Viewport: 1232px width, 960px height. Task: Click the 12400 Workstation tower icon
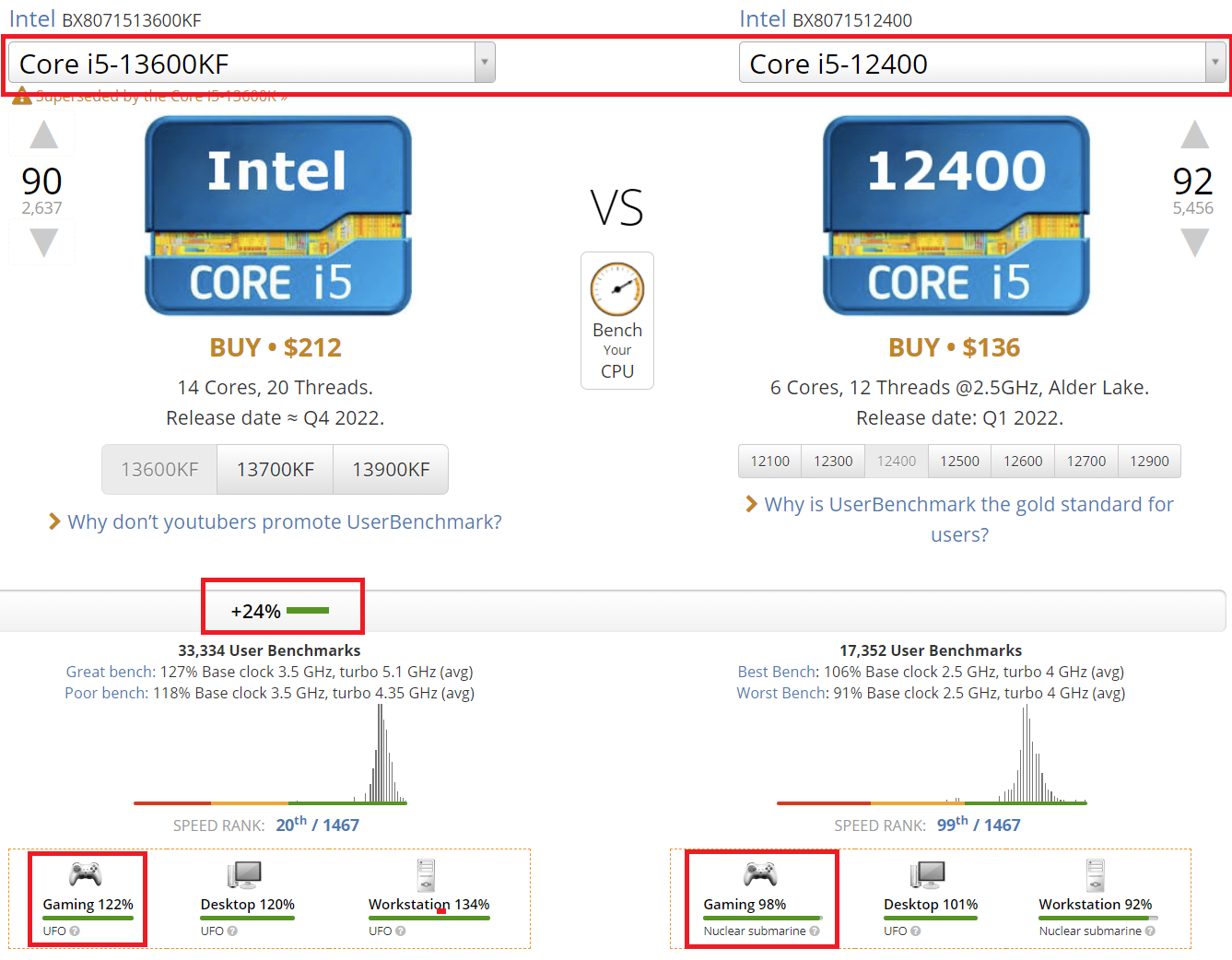tap(1095, 875)
